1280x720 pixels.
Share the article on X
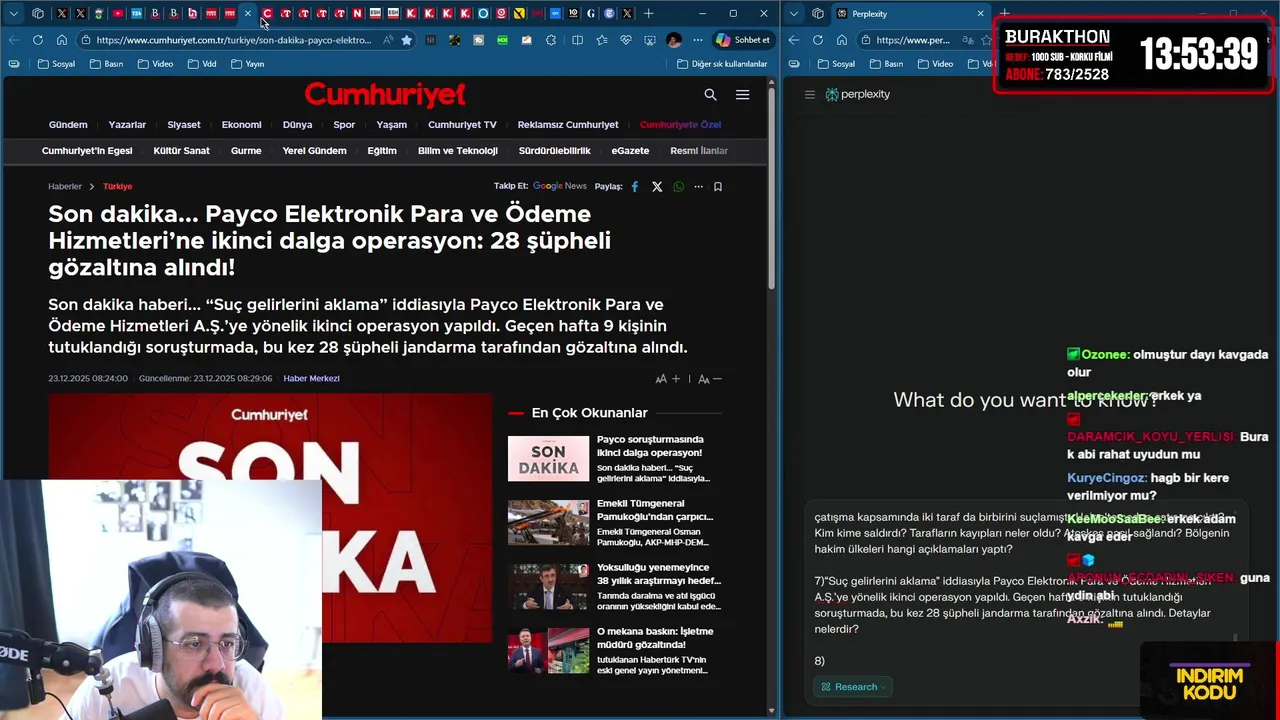point(657,187)
